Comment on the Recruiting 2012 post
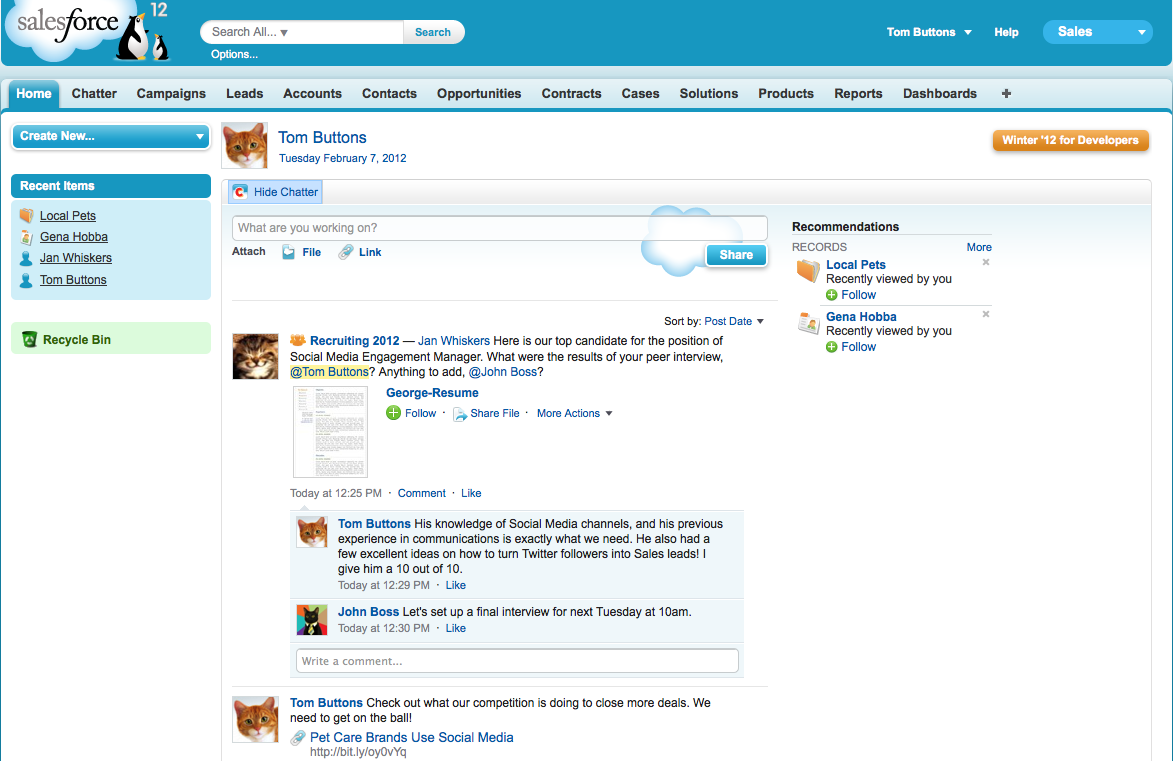 421,493
